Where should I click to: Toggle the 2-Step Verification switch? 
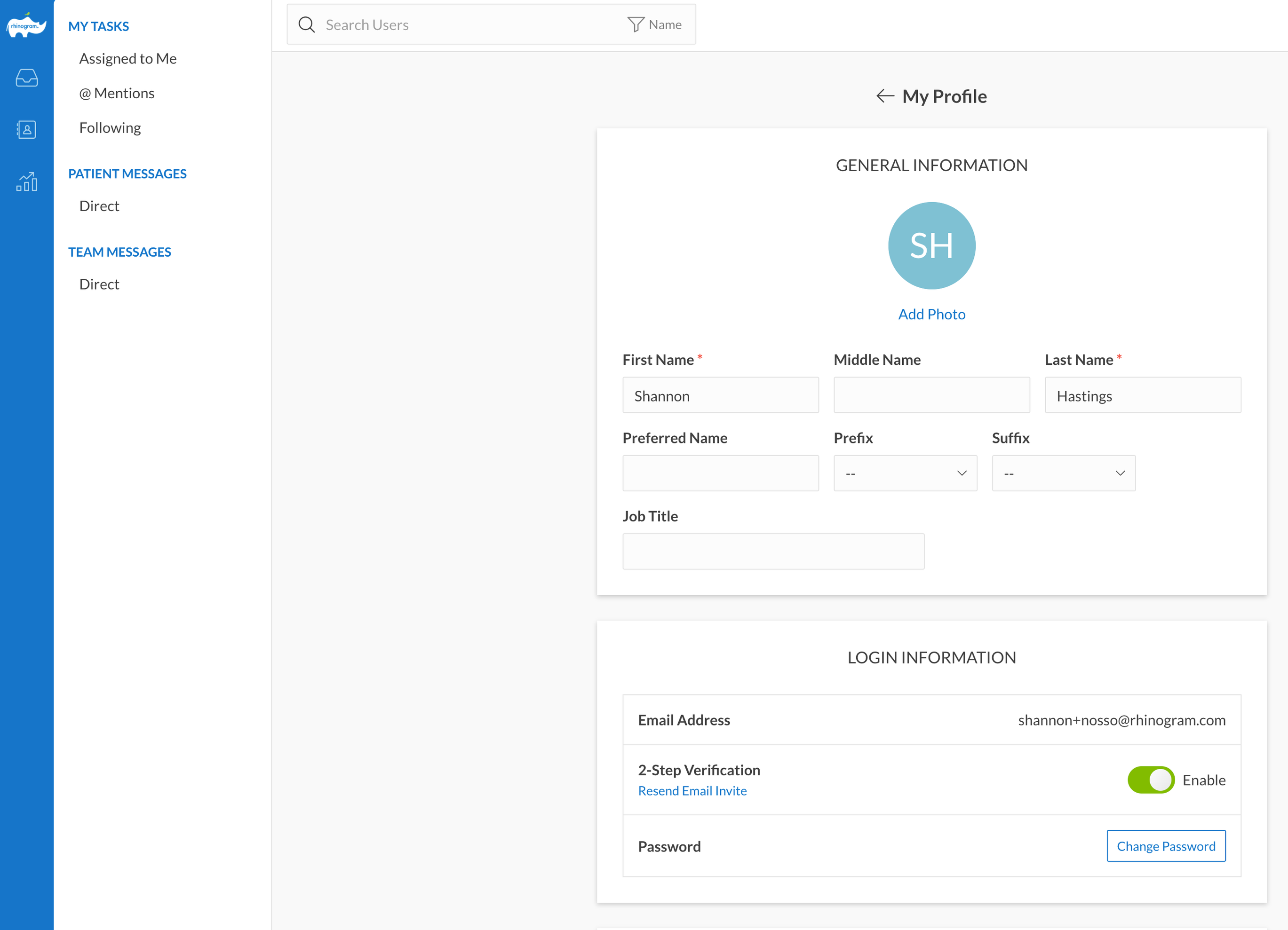coord(1151,780)
